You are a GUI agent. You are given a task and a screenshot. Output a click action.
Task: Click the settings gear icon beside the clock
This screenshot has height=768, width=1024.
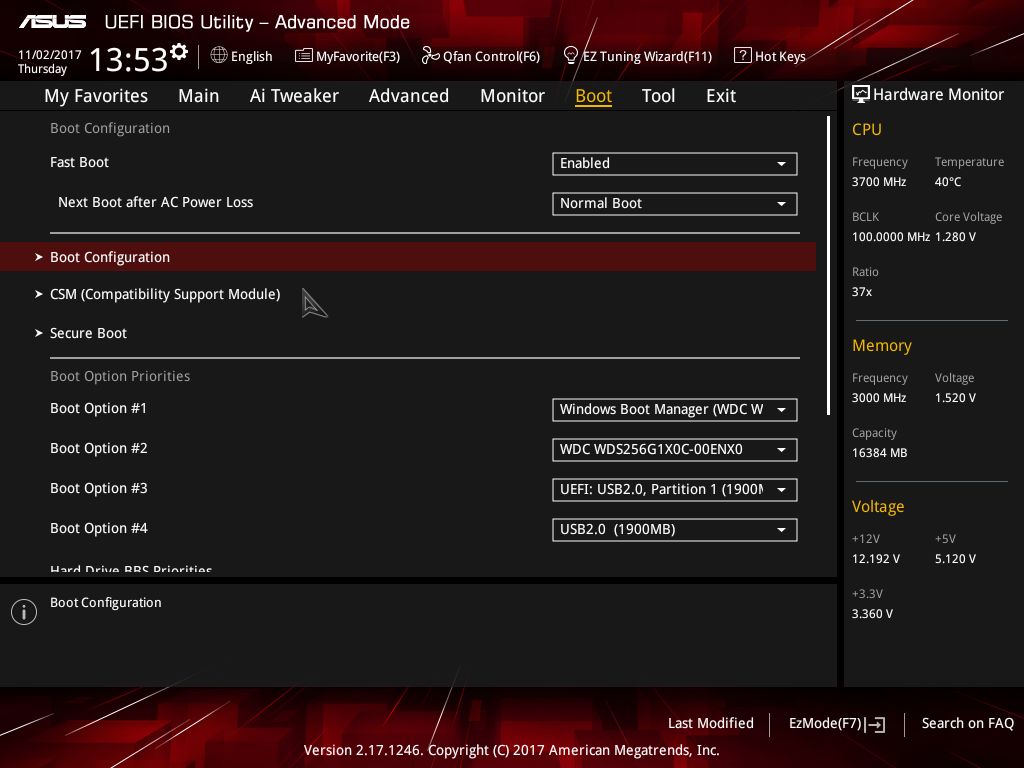[179, 52]
